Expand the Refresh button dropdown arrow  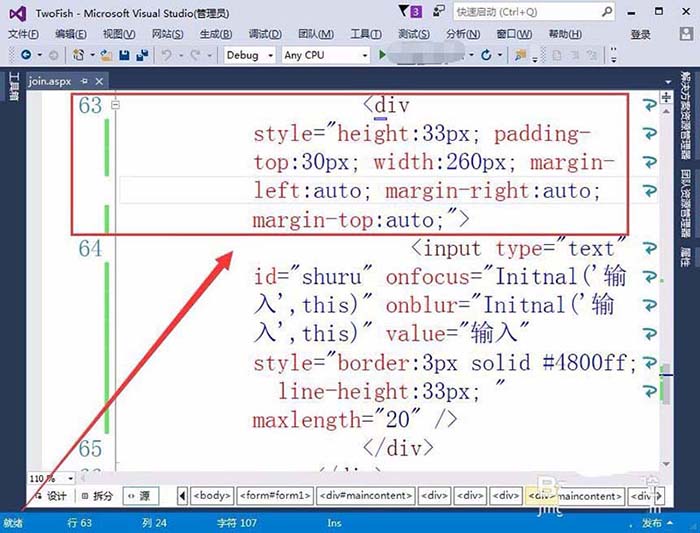click(500, 55)
